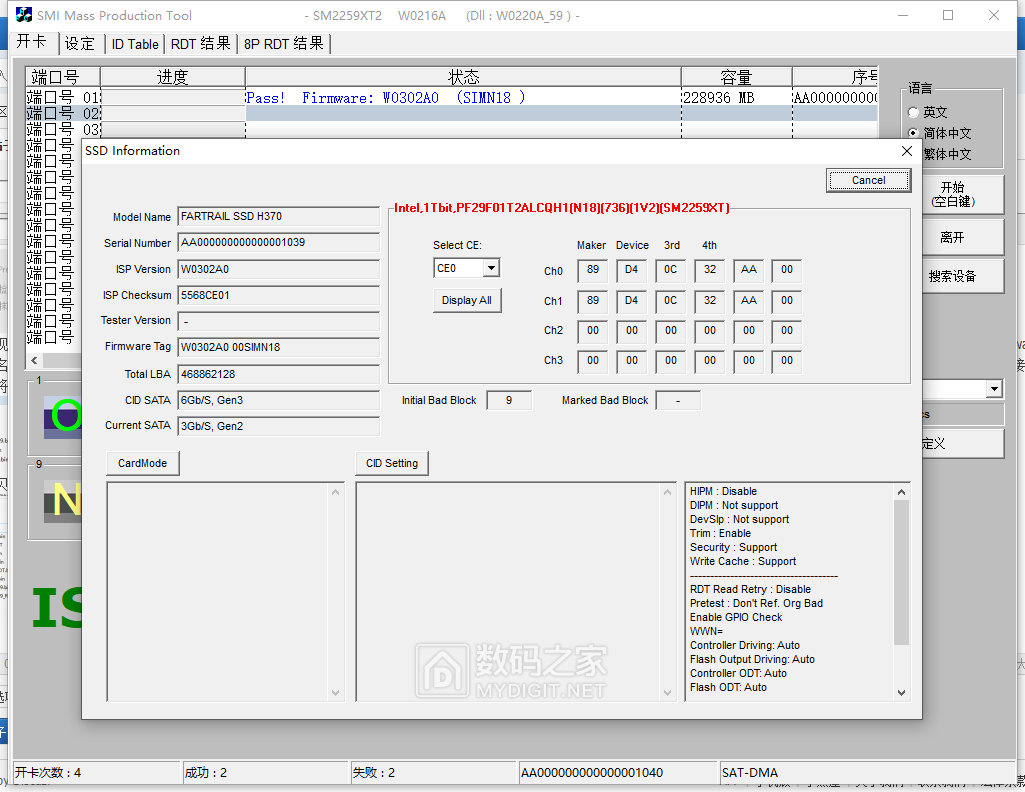Open the dropdown below 搜索设备 in main window
Screen dimensions: 1025x792
click(994, 389)
